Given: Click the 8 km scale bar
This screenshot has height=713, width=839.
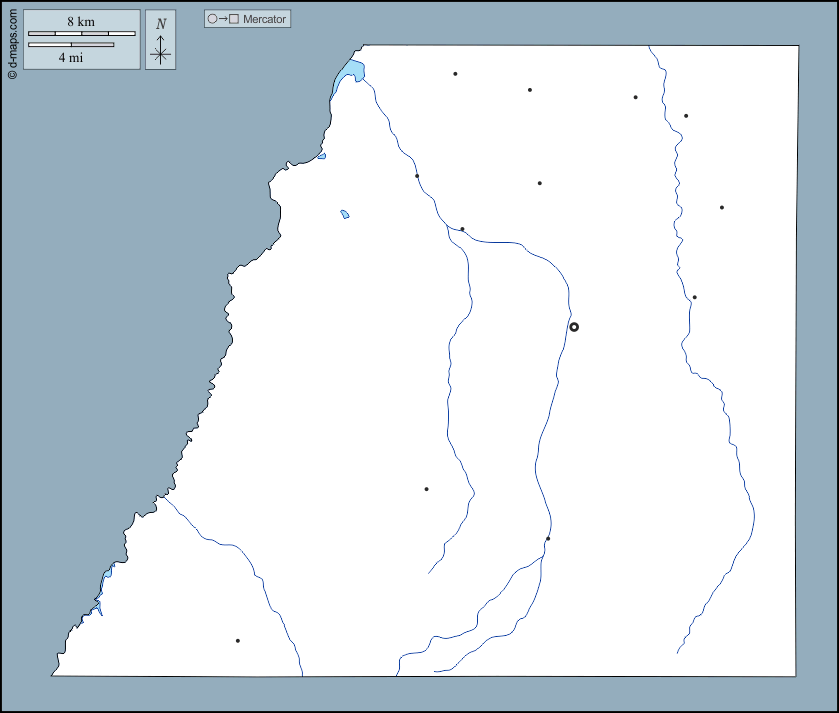Looking at the screenshot, I should coord(81,34).
